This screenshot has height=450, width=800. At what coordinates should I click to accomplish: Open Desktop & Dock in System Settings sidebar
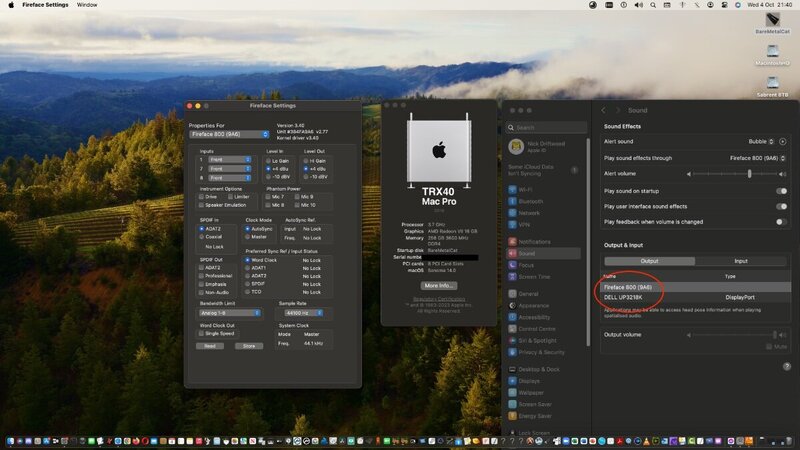[x=534, y=369]
